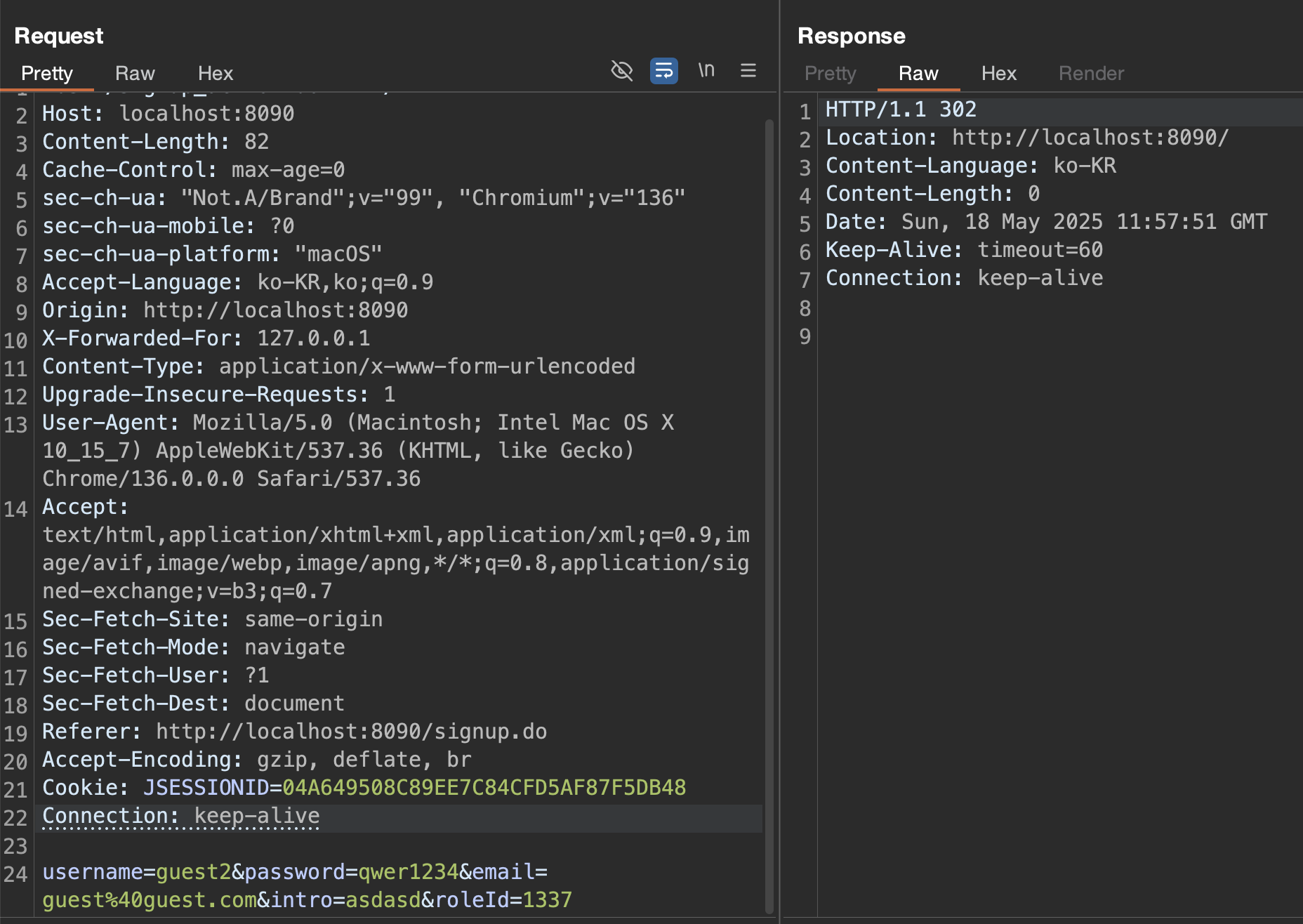Image resolution: width=1303 pixels, height=924 pixels.
Task: Click Content-Length: 0 response header
Action: (x=933, y=194)
